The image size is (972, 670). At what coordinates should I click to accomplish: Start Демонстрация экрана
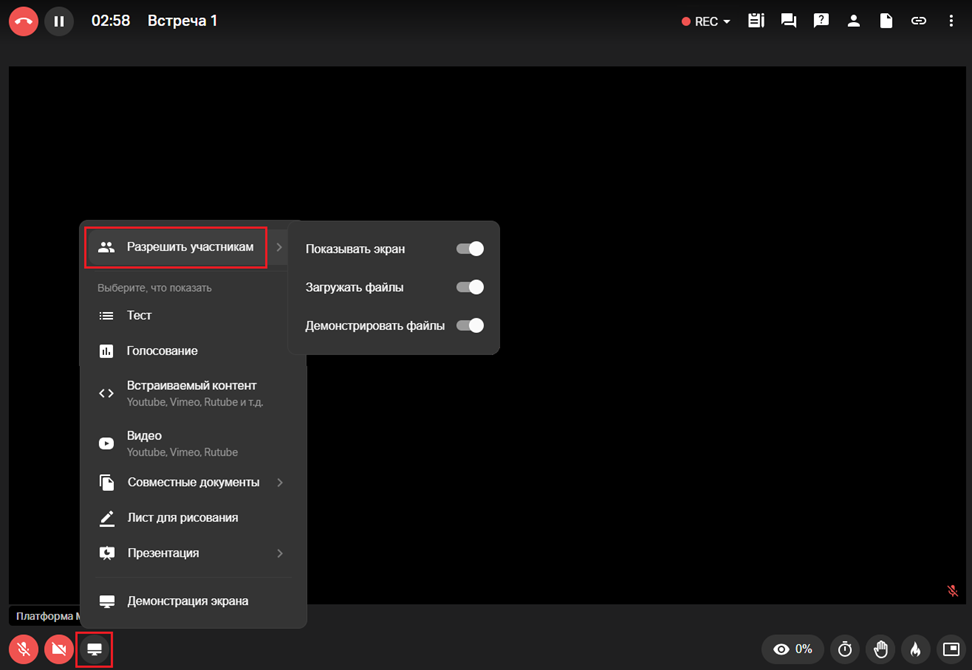coord(193,601)
